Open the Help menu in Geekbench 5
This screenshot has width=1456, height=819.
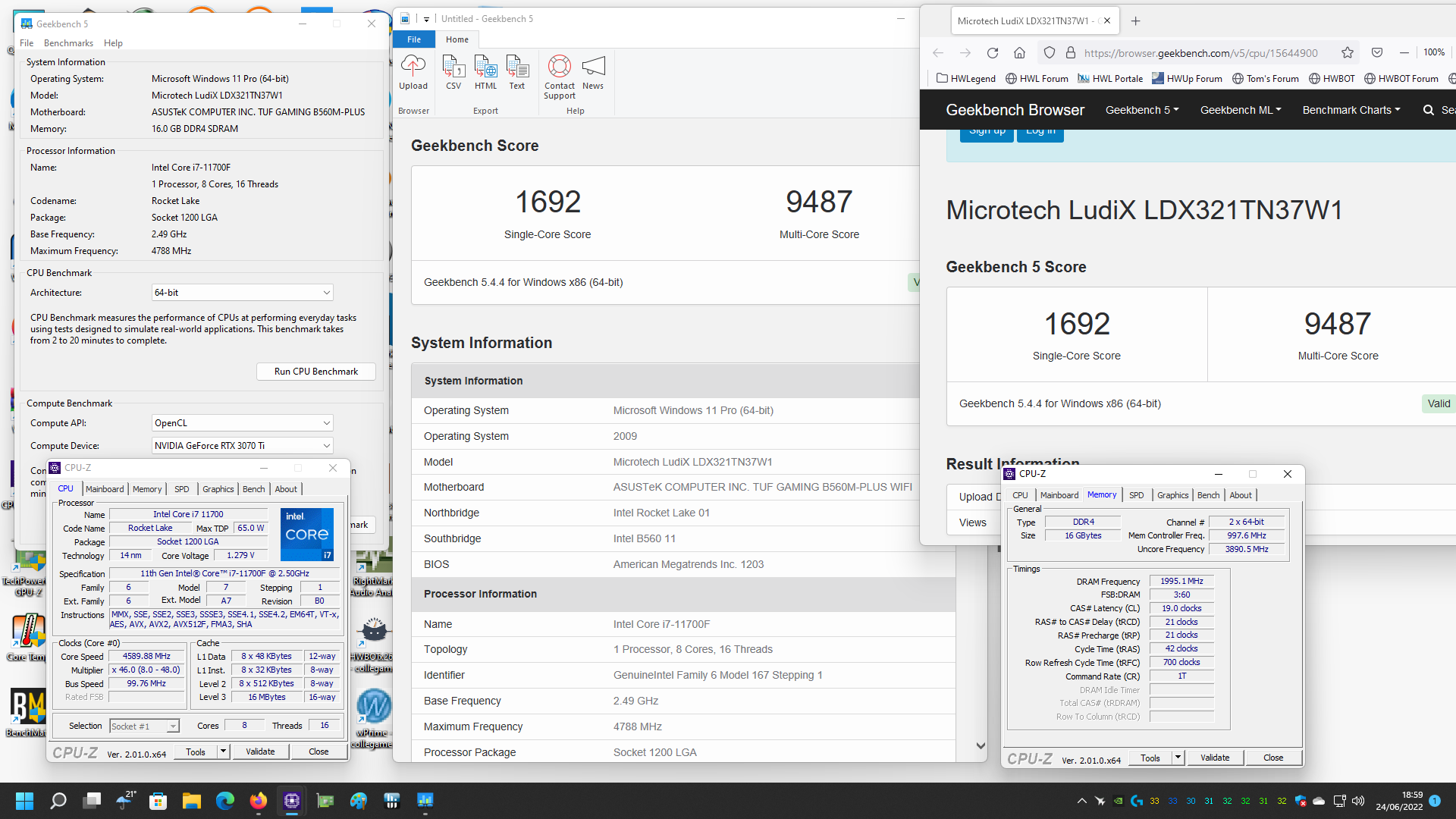pyautogui.click(x=113, y=43)
